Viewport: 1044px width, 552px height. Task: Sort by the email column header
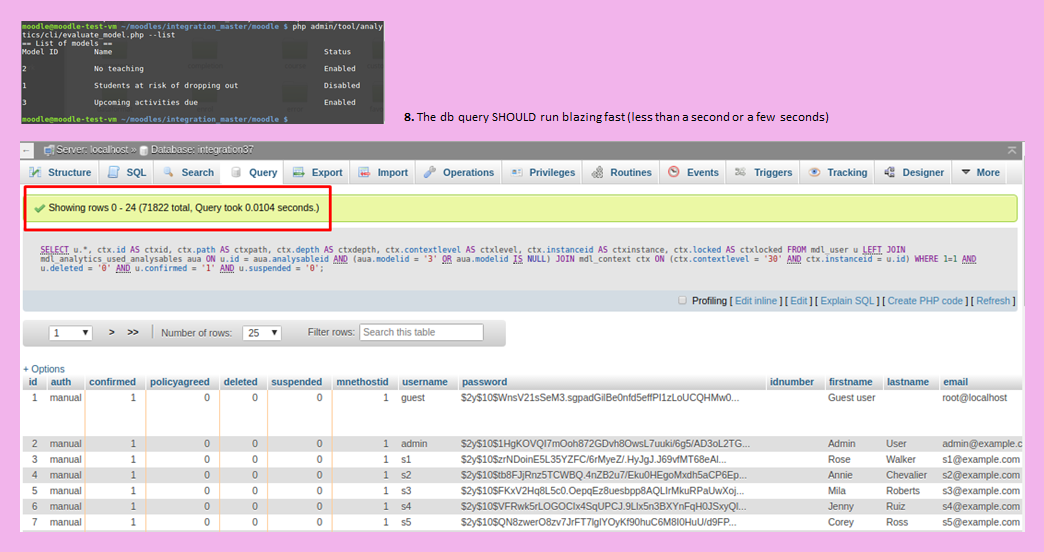coord(955,382)
